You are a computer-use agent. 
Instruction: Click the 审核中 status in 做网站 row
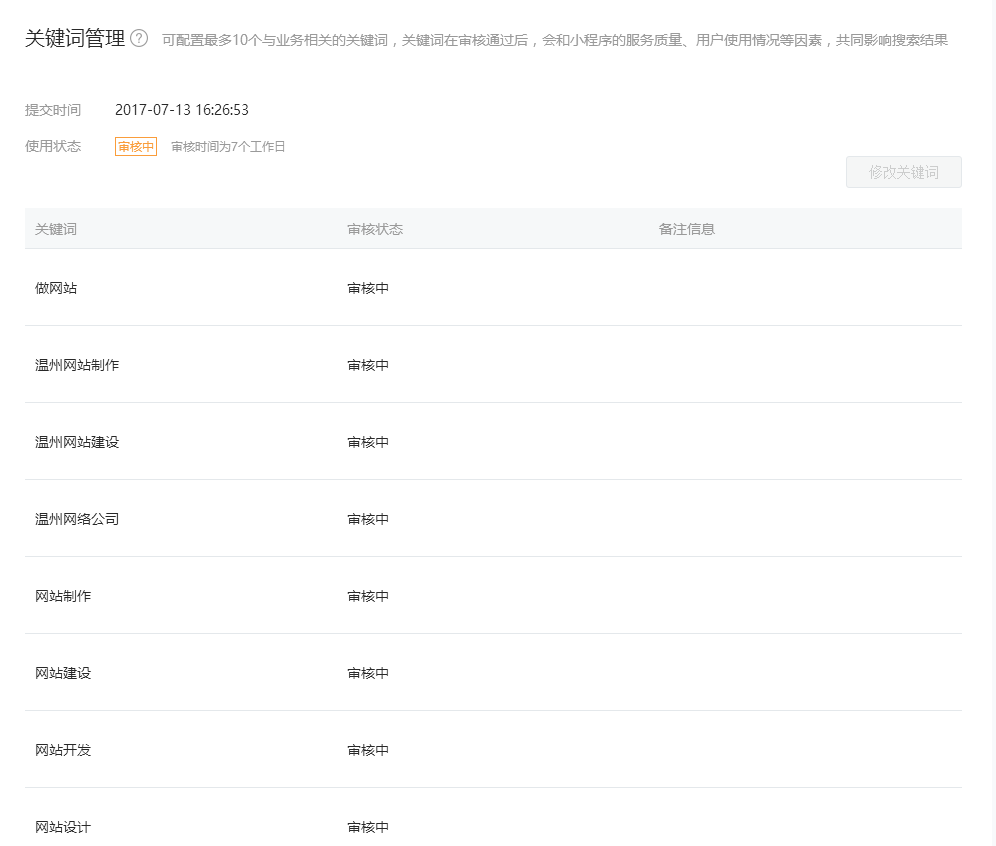[368, 288]
